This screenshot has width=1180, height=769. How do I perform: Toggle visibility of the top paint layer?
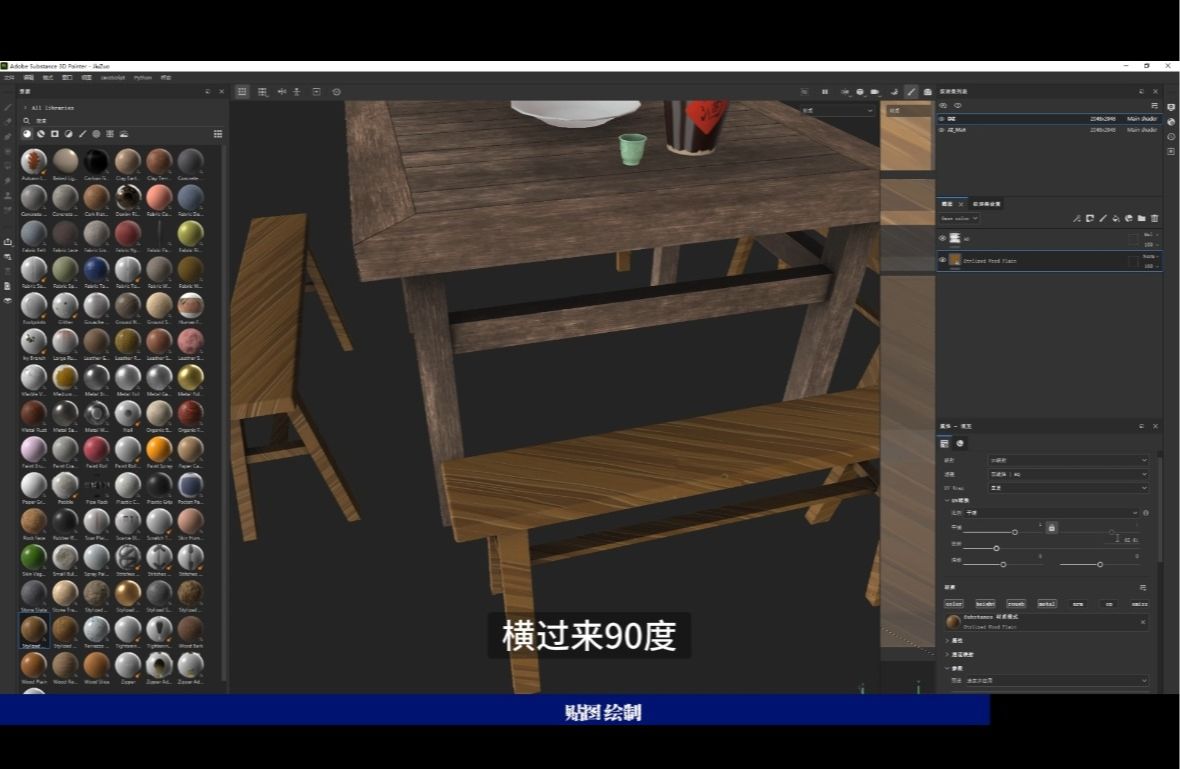click(x=942, y=238)
